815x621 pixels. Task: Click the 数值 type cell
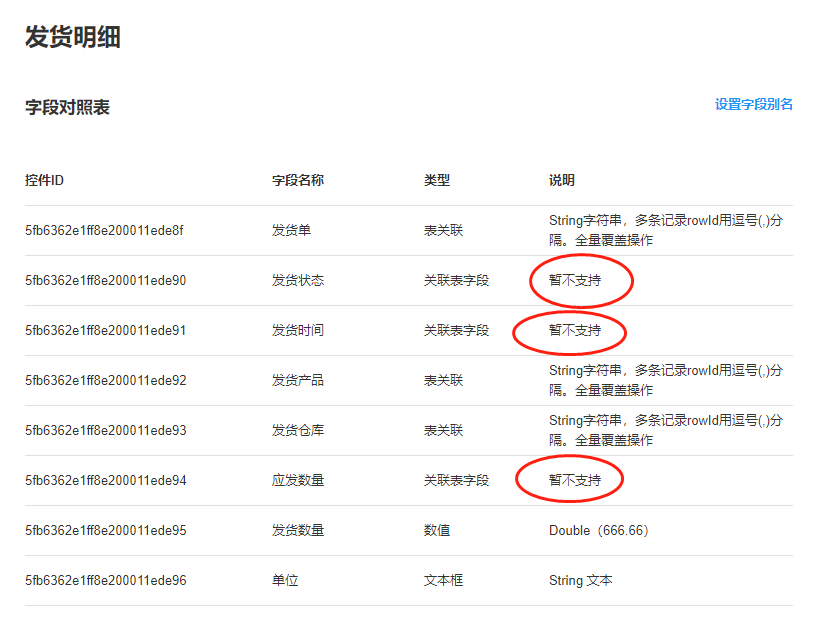pos(437,531)
